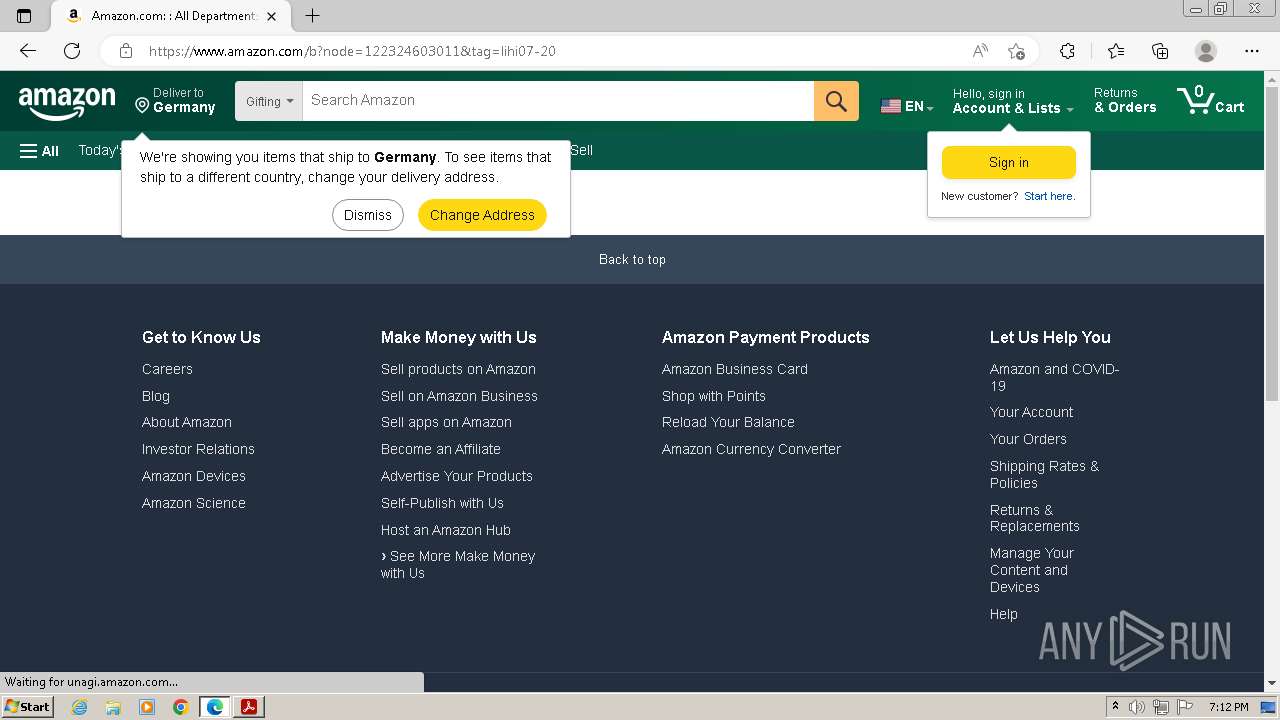
Task: Click Advertise Your Products
Action: tap(457, 476)
